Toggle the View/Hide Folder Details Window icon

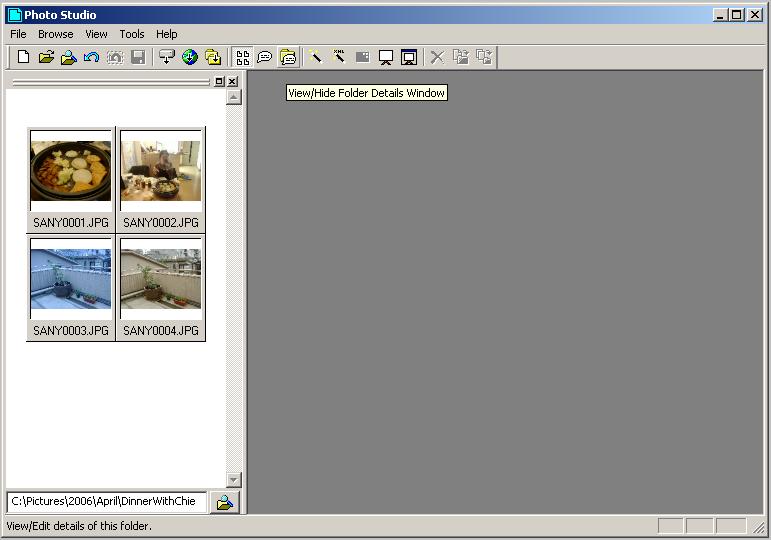(288, 57)
